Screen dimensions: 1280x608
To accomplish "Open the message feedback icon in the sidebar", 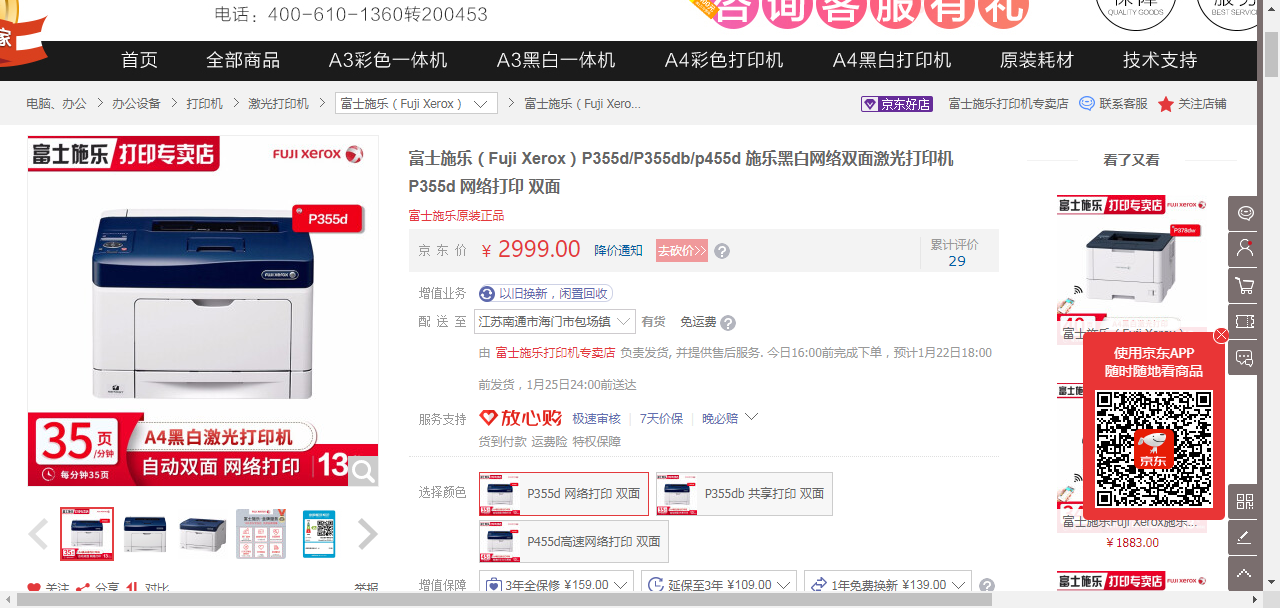I will [x=1245, y=357].
